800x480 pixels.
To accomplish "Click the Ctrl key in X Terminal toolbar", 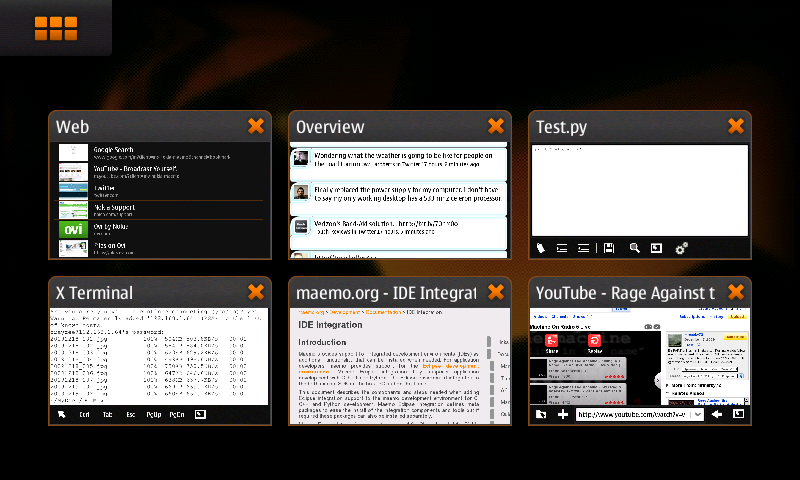I will [x=84, y=415].
